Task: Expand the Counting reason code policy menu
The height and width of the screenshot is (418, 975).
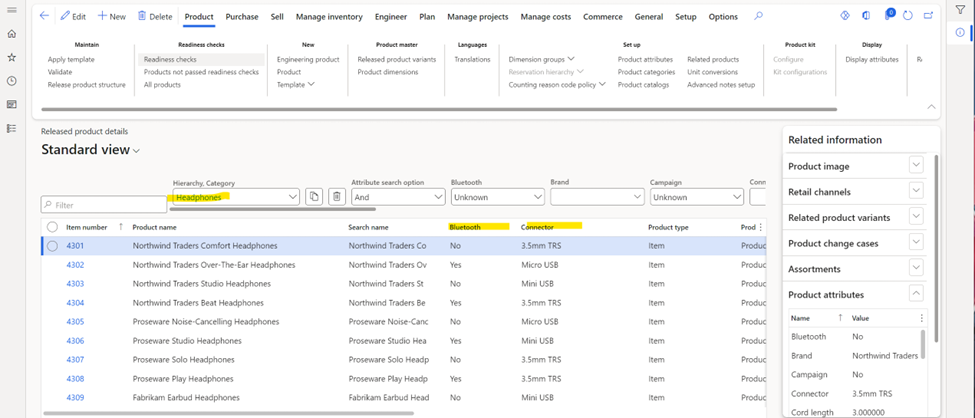Action: coord(557,85)
